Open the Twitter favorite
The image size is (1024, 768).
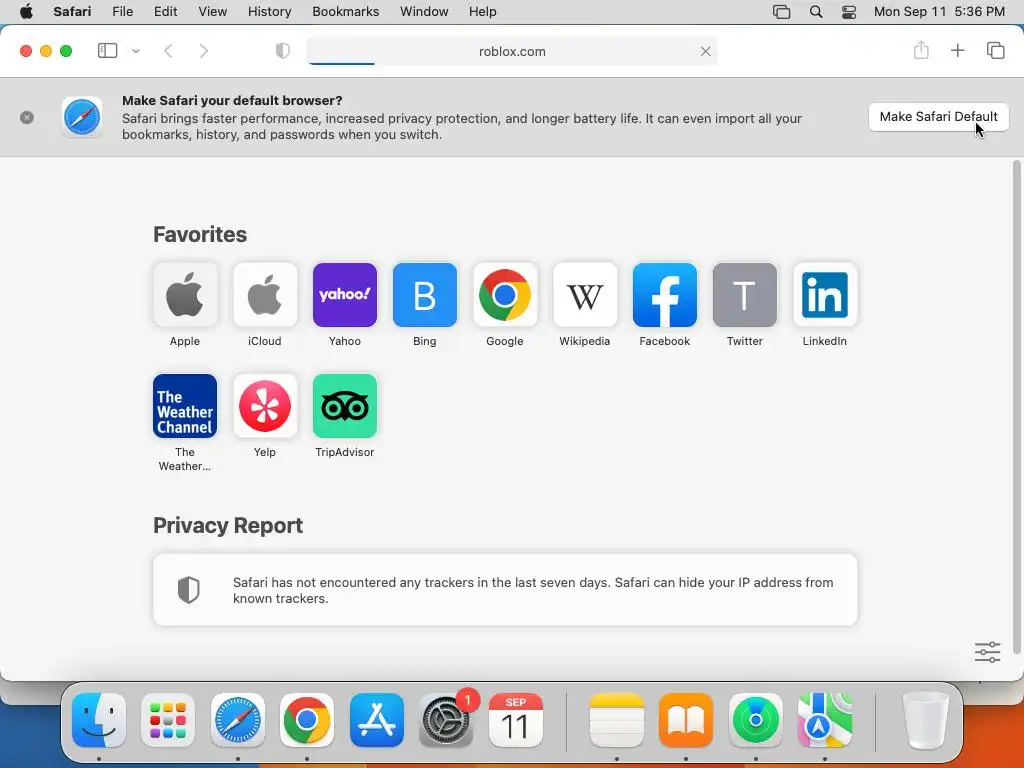pyautogui.click(x=744, y=295)
